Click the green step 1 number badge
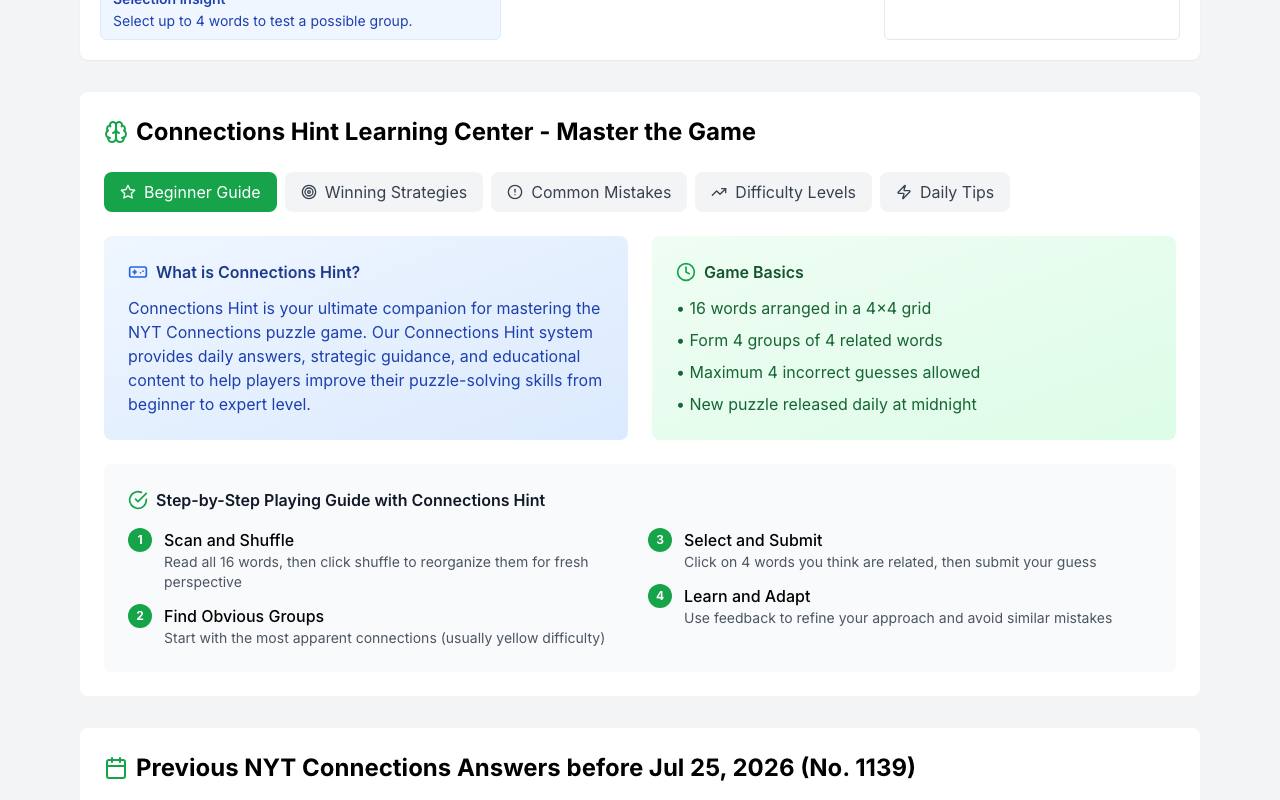 pos(140,540)
